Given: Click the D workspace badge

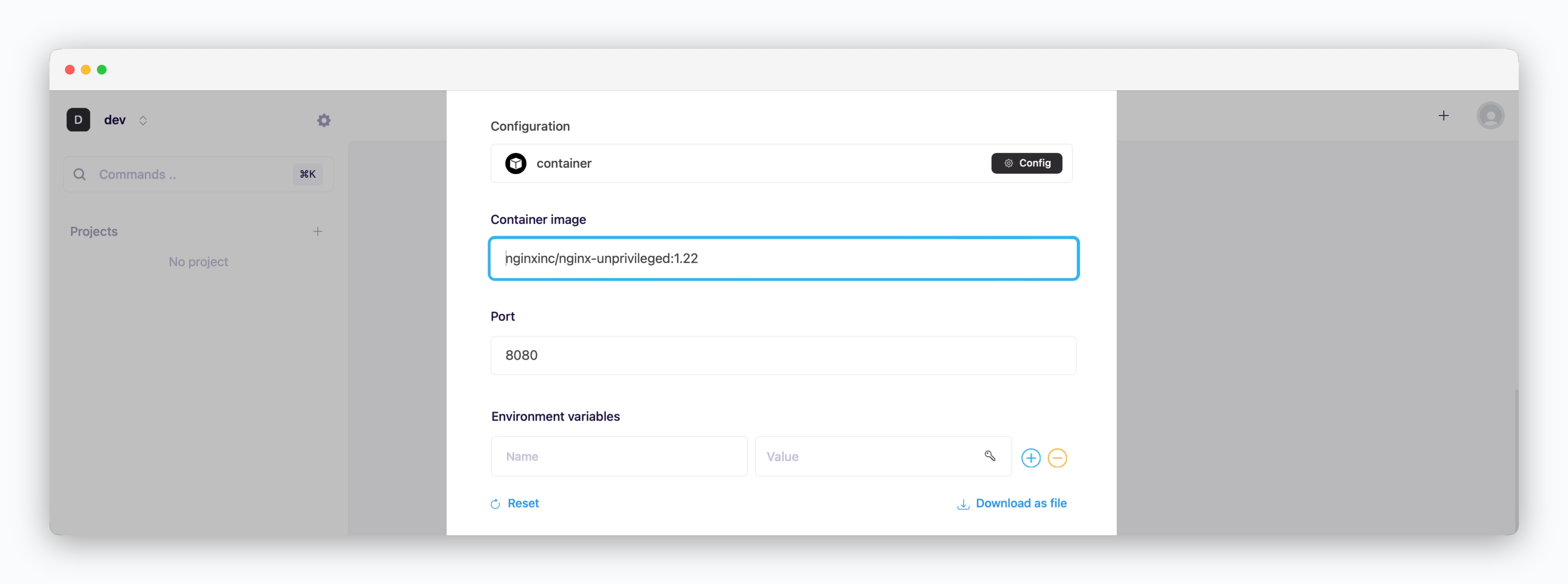Looking at the screenshot, I should 78,120.
